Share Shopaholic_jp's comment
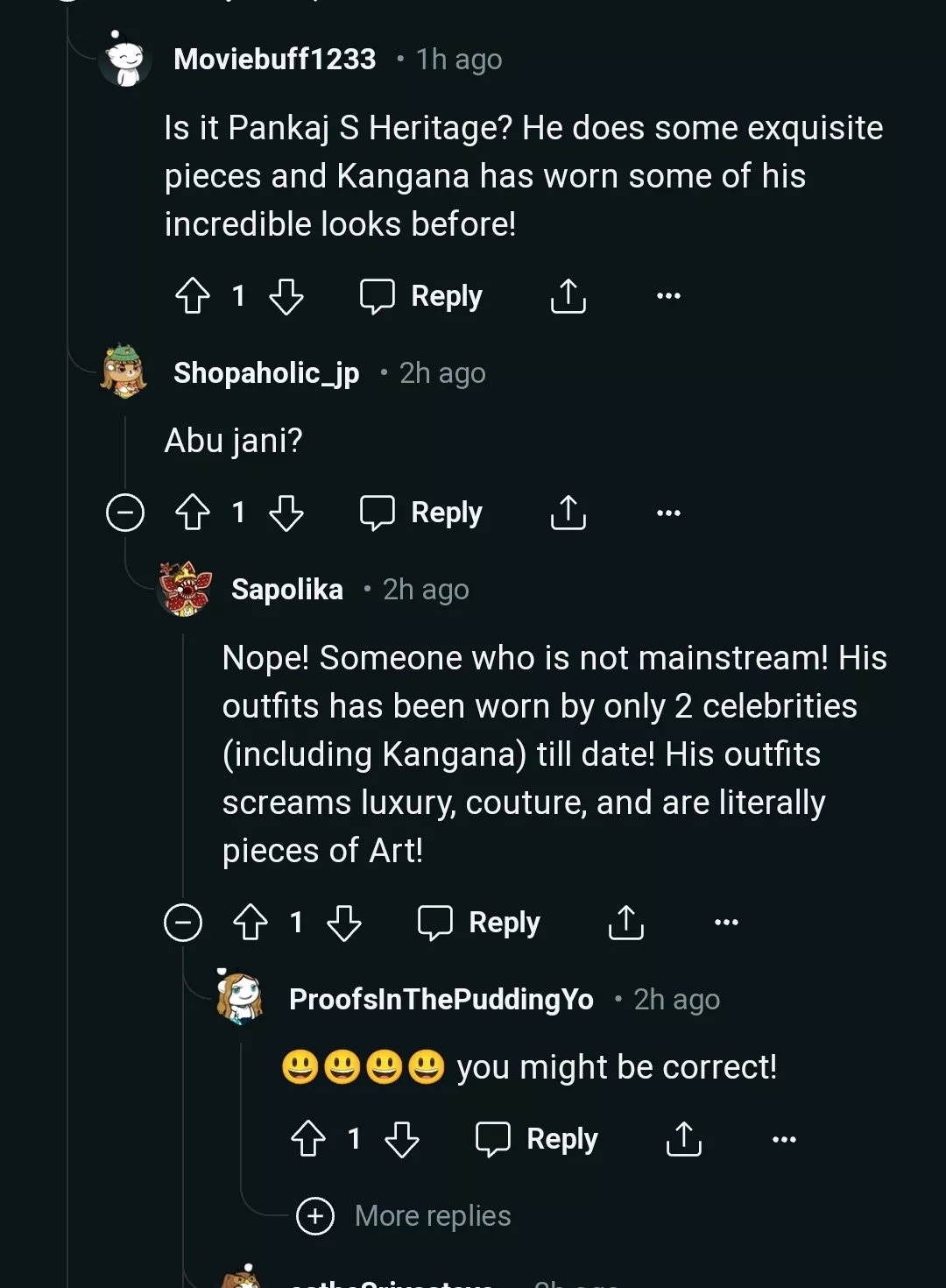Viewport: 946px width, 1288px height. coord(568,513)
